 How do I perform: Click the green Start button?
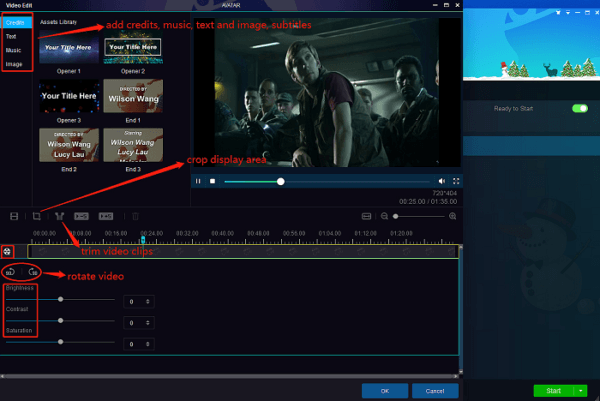[x=554, y=391]
